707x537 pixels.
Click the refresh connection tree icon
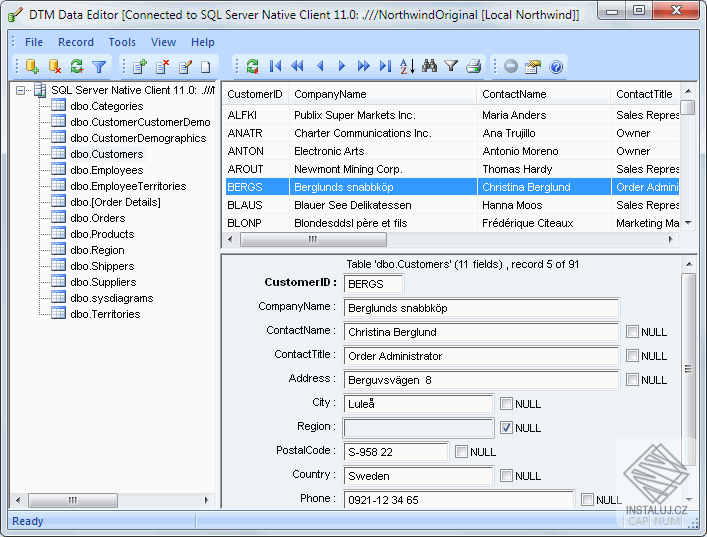click(77, 67)
